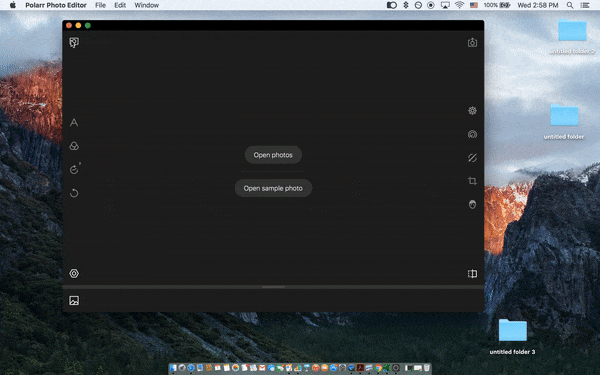Image resolution: width=600 pixels, height=375 pixels.
Task: Open the File menu
Action: coord(100,5)
